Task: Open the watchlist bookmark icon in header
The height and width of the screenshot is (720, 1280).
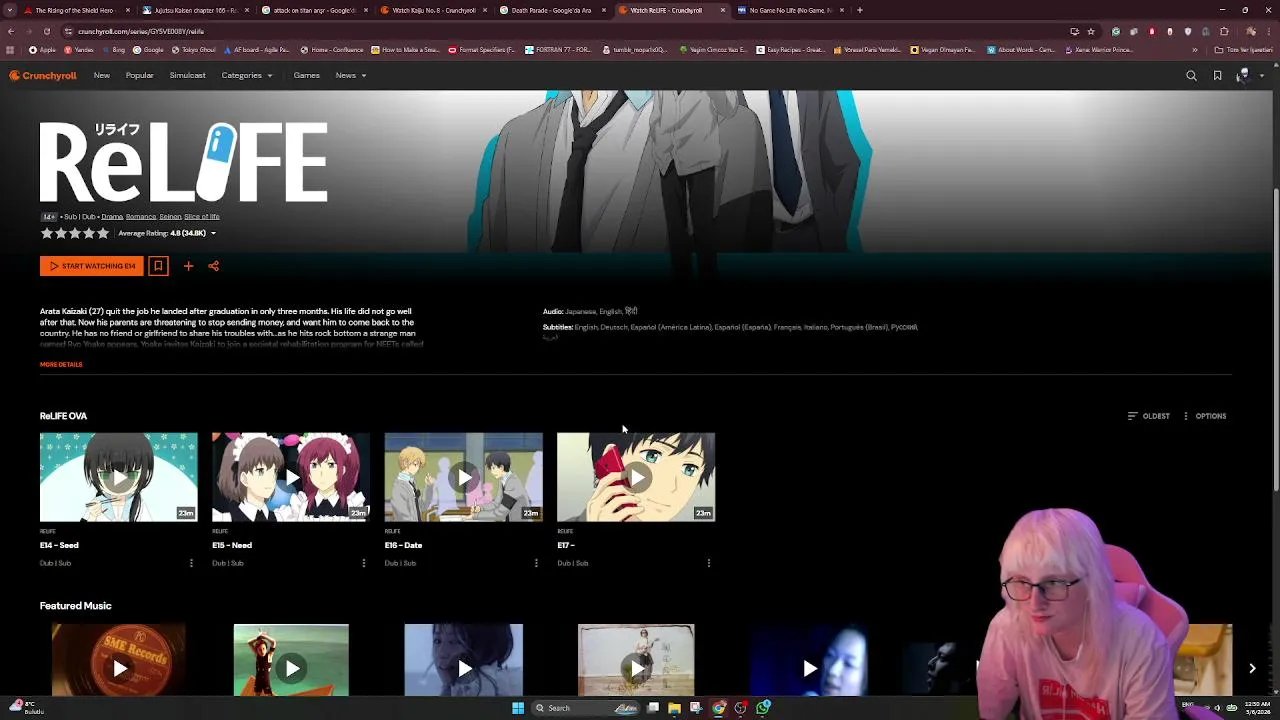Action: pos(1217,75)
